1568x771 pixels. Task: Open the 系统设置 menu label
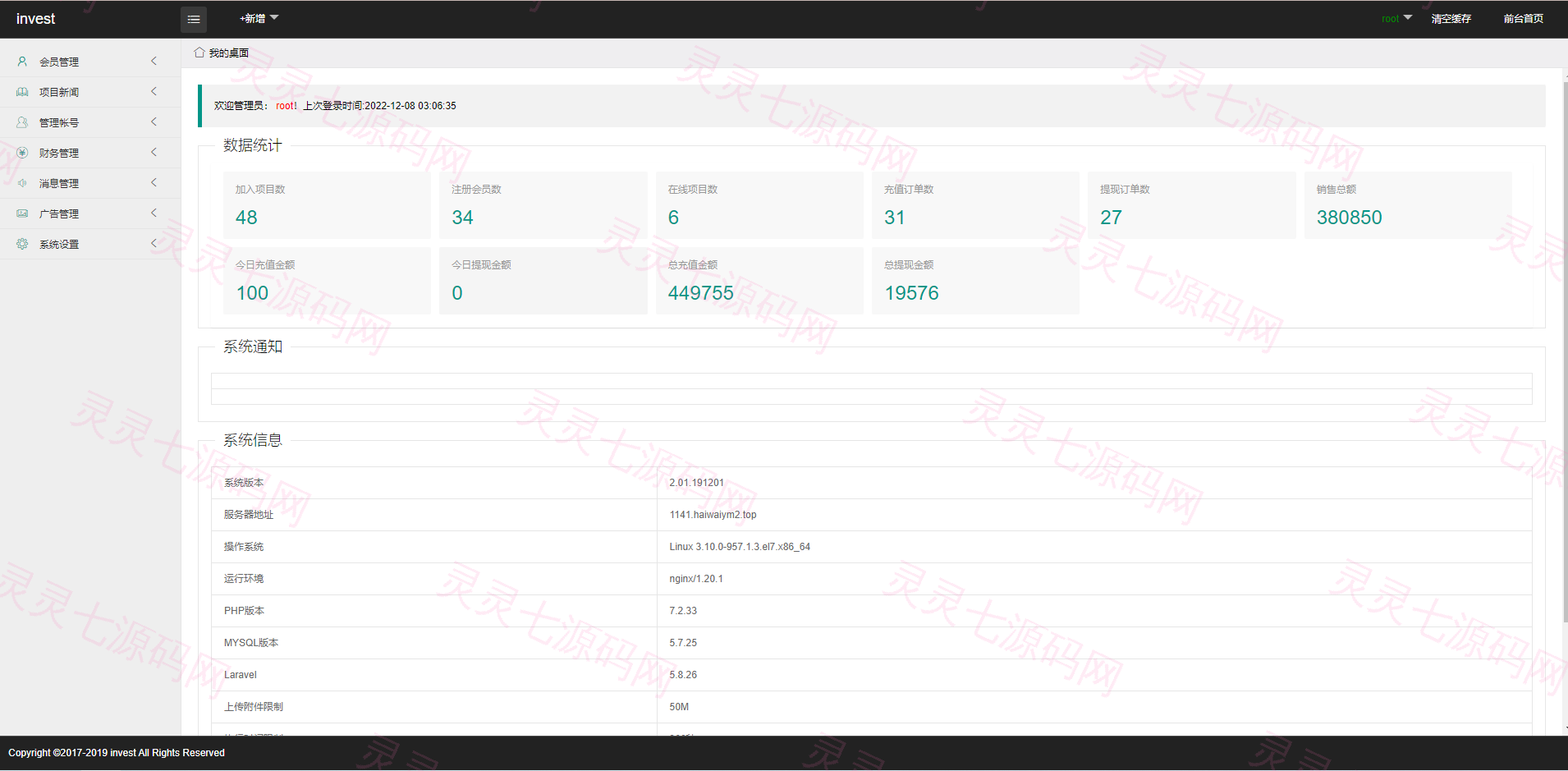tap(59, 244)
